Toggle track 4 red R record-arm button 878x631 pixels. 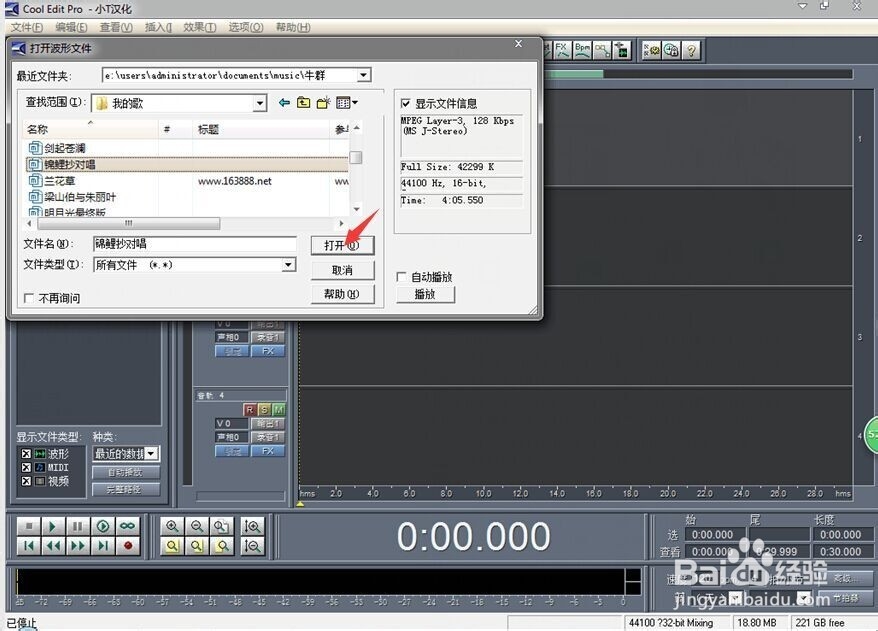pos(250,410)
